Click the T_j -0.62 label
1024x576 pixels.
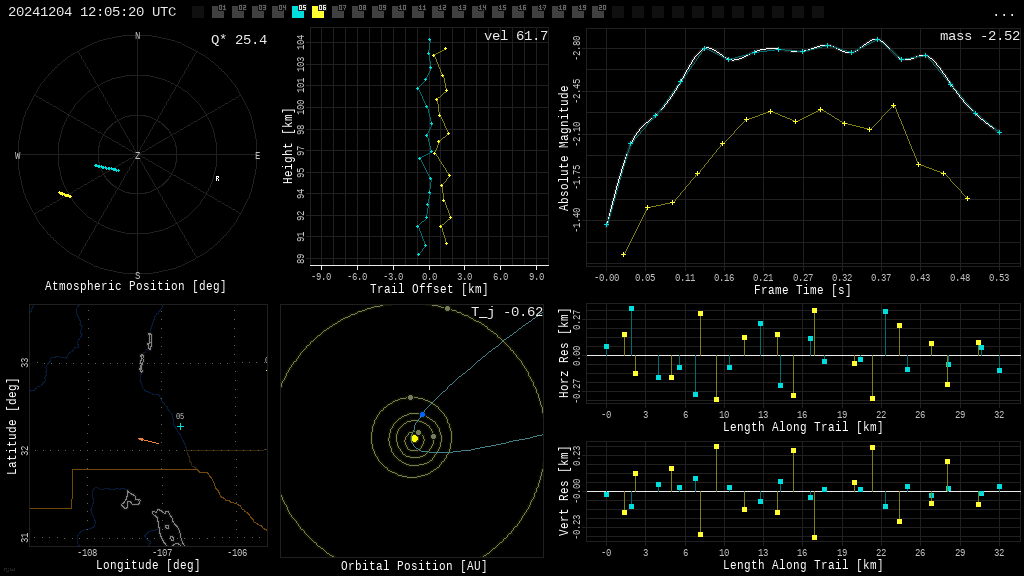(x=507, y=312)
